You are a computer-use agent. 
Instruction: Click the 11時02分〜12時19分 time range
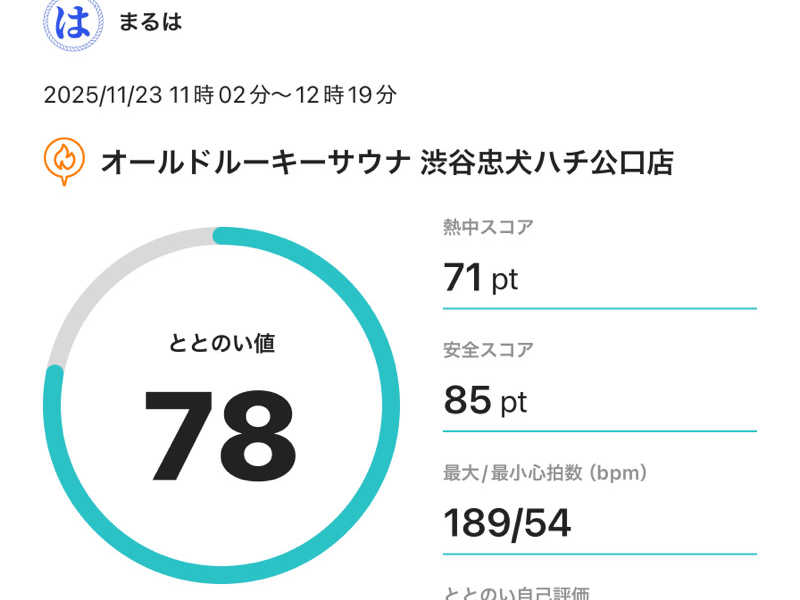pos(282,95)
